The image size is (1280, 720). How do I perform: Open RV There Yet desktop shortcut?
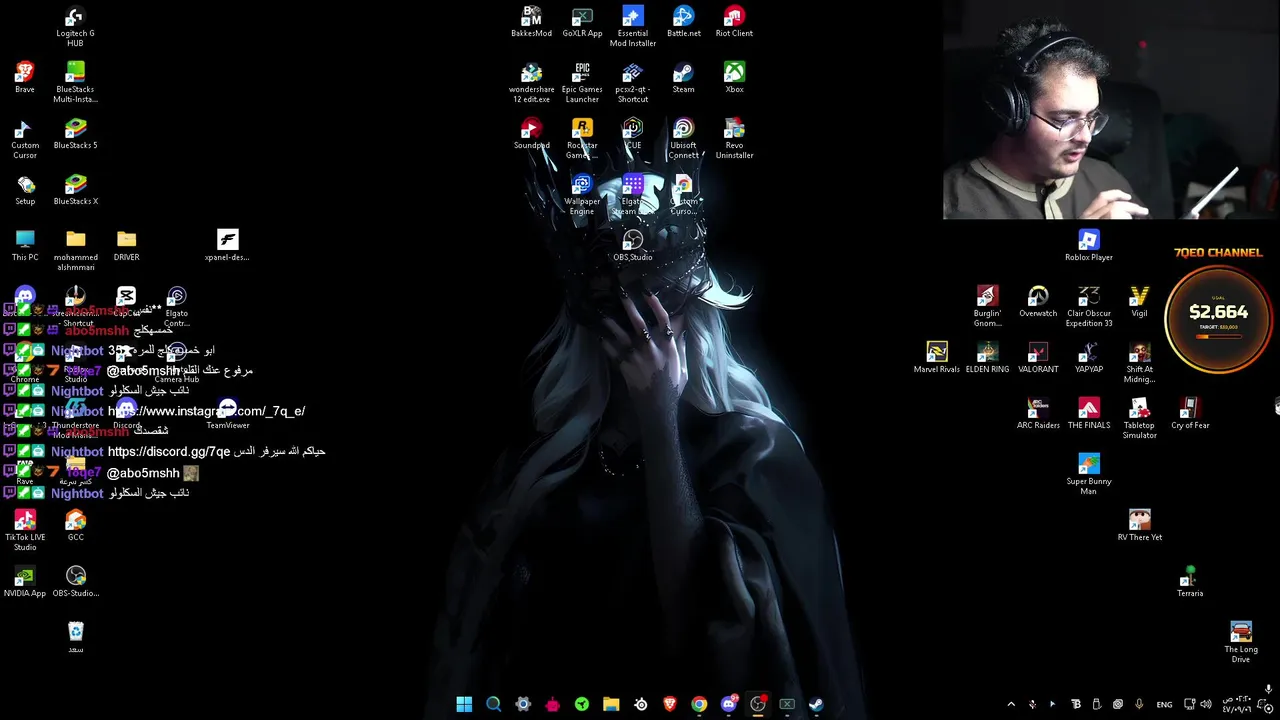(1139, 526)
